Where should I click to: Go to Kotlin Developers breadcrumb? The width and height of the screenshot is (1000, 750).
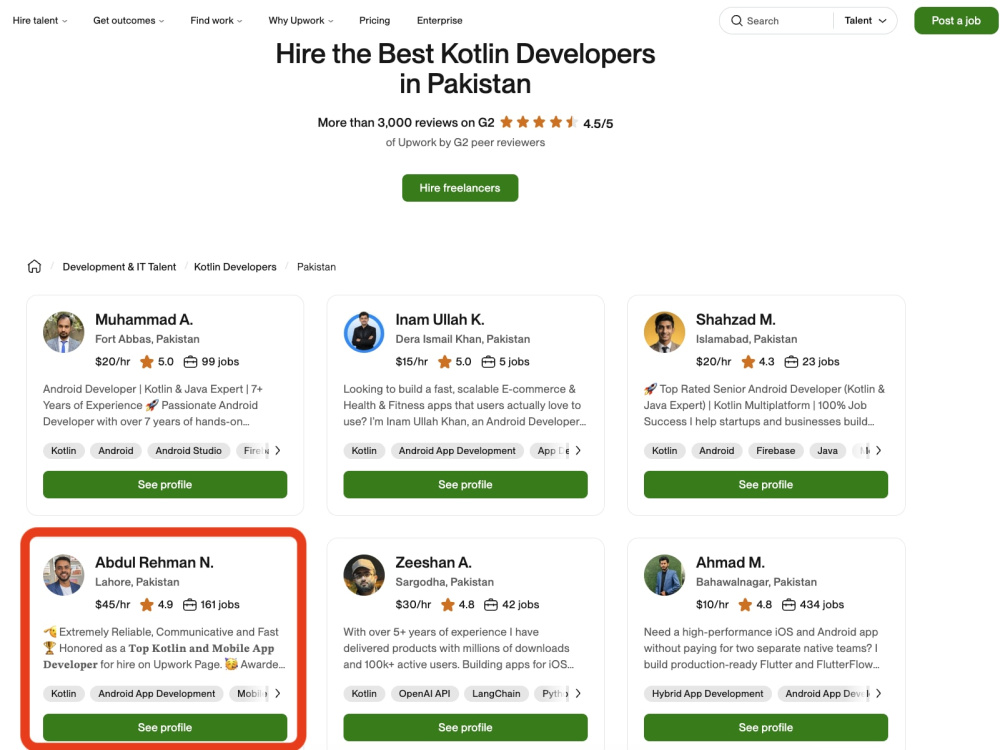click(235, 267)
